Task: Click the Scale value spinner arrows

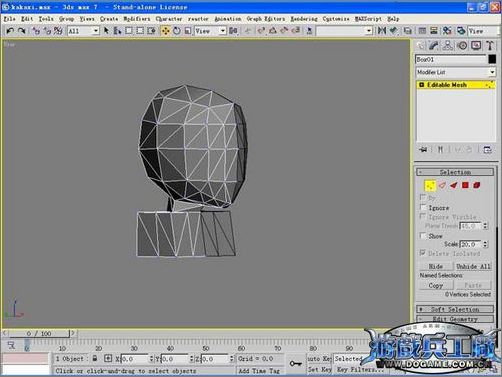Action: [x=485, y=244]
